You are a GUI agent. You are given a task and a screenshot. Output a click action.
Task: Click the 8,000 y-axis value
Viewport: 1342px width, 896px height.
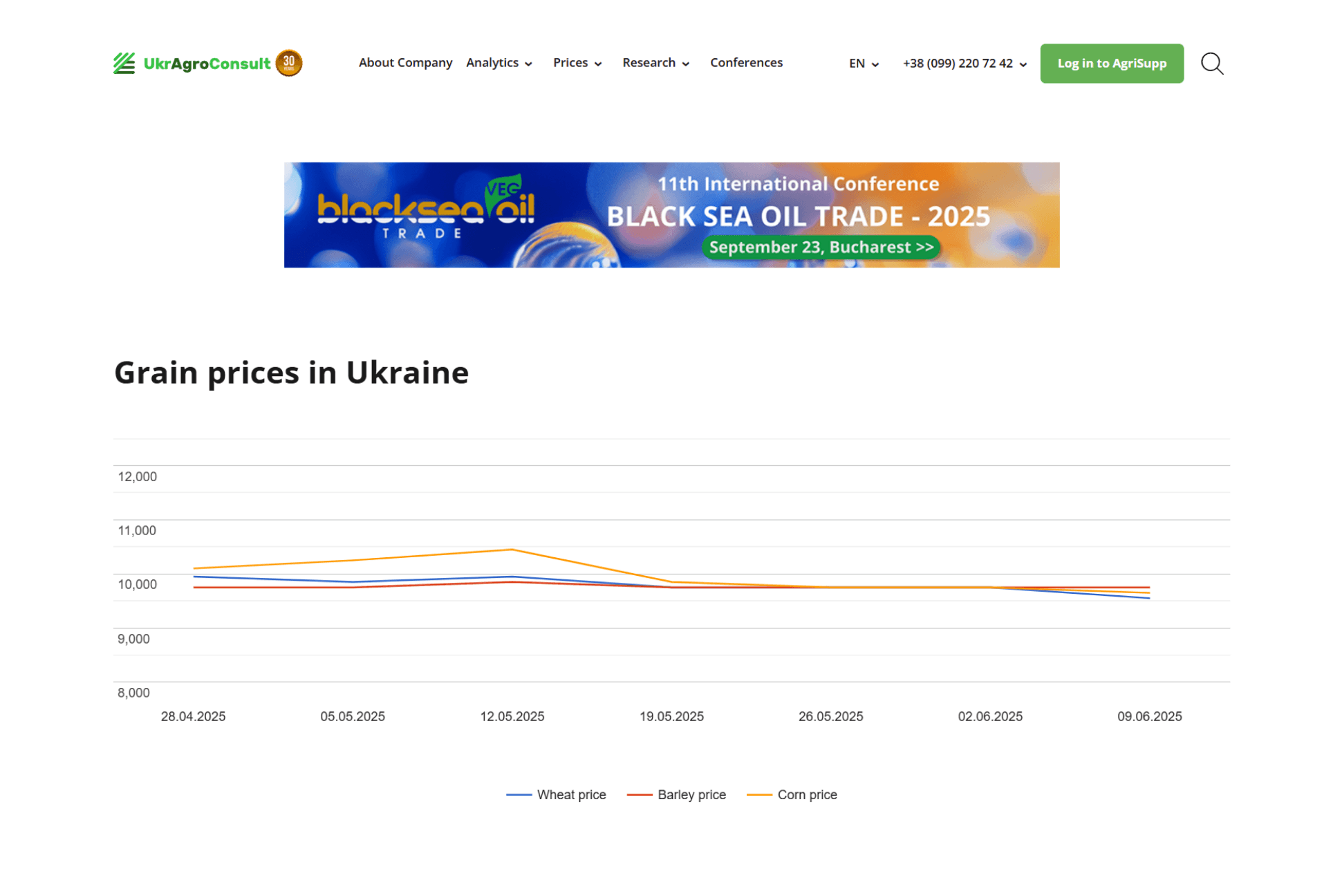(133, 693)
